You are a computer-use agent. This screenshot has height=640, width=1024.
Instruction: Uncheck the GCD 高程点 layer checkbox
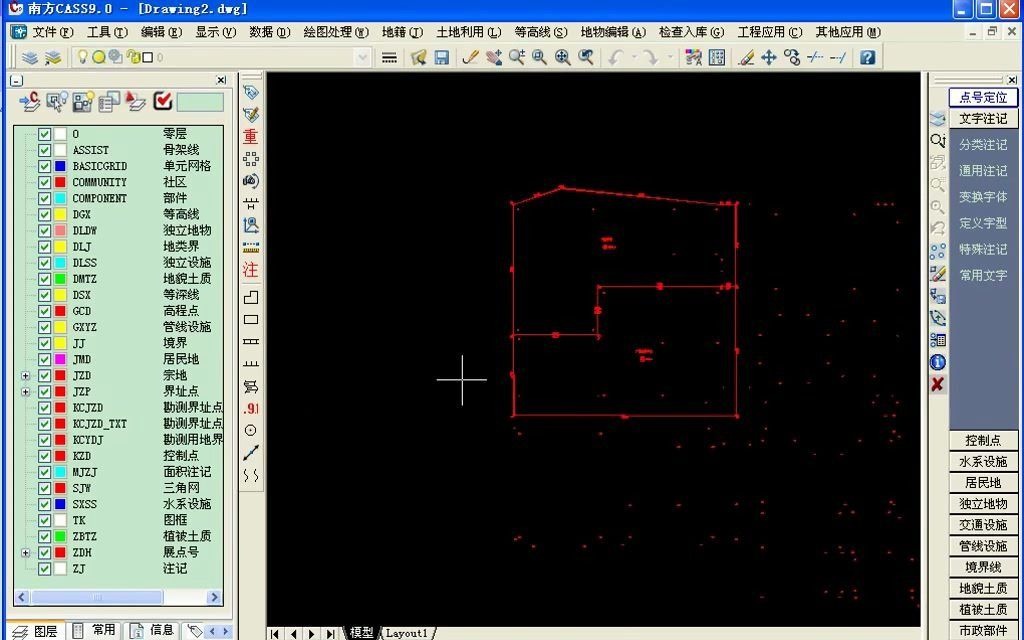45,310
